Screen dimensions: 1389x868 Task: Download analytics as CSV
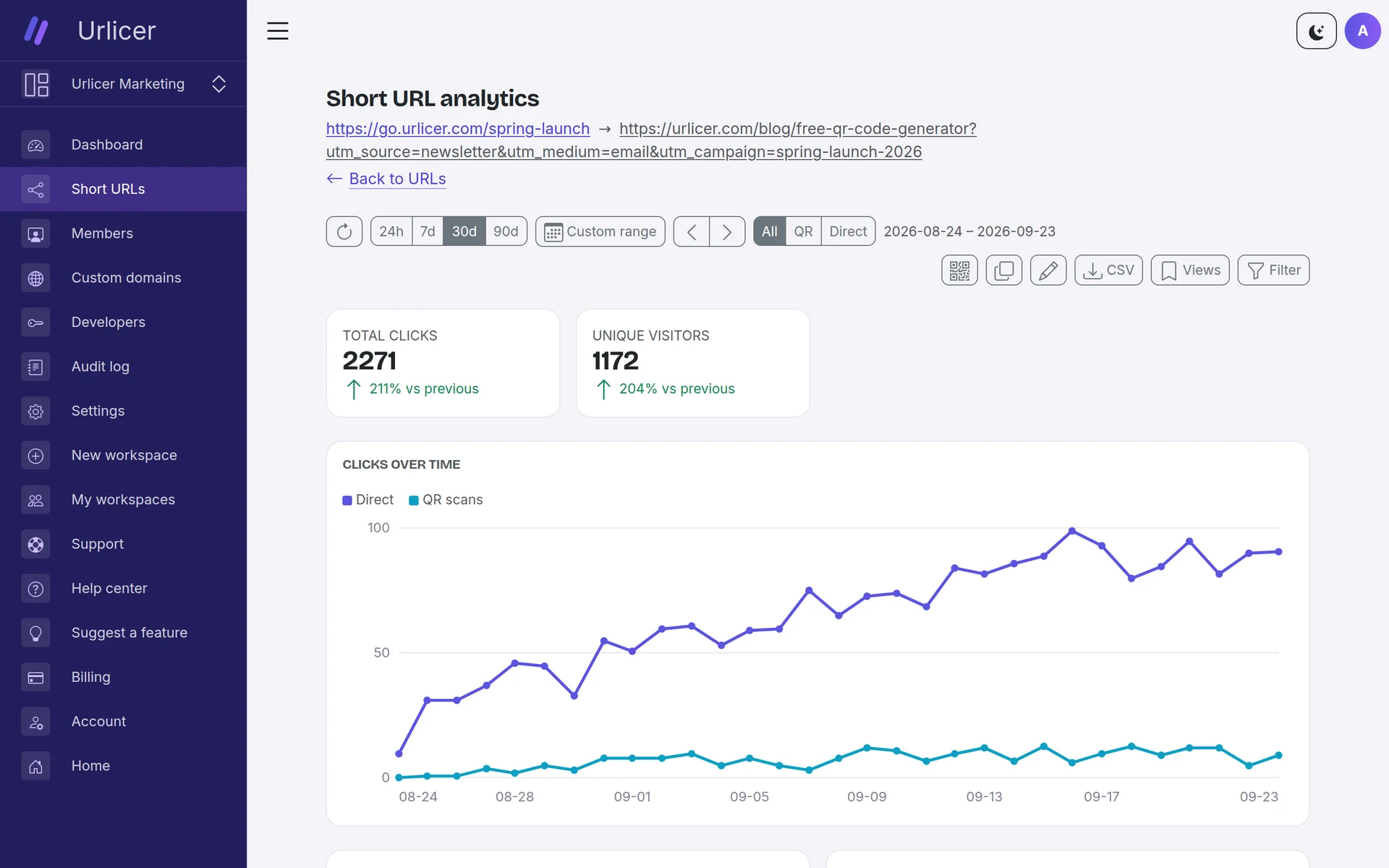point(1108,271)
